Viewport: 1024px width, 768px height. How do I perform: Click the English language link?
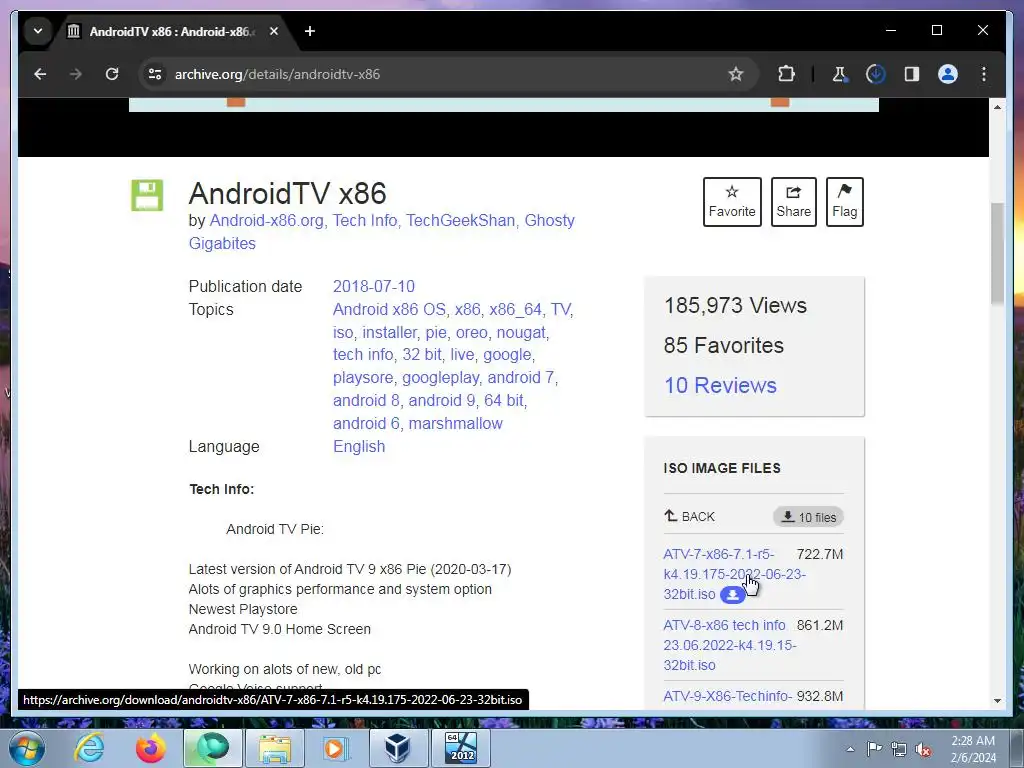(x=359, y=447)
